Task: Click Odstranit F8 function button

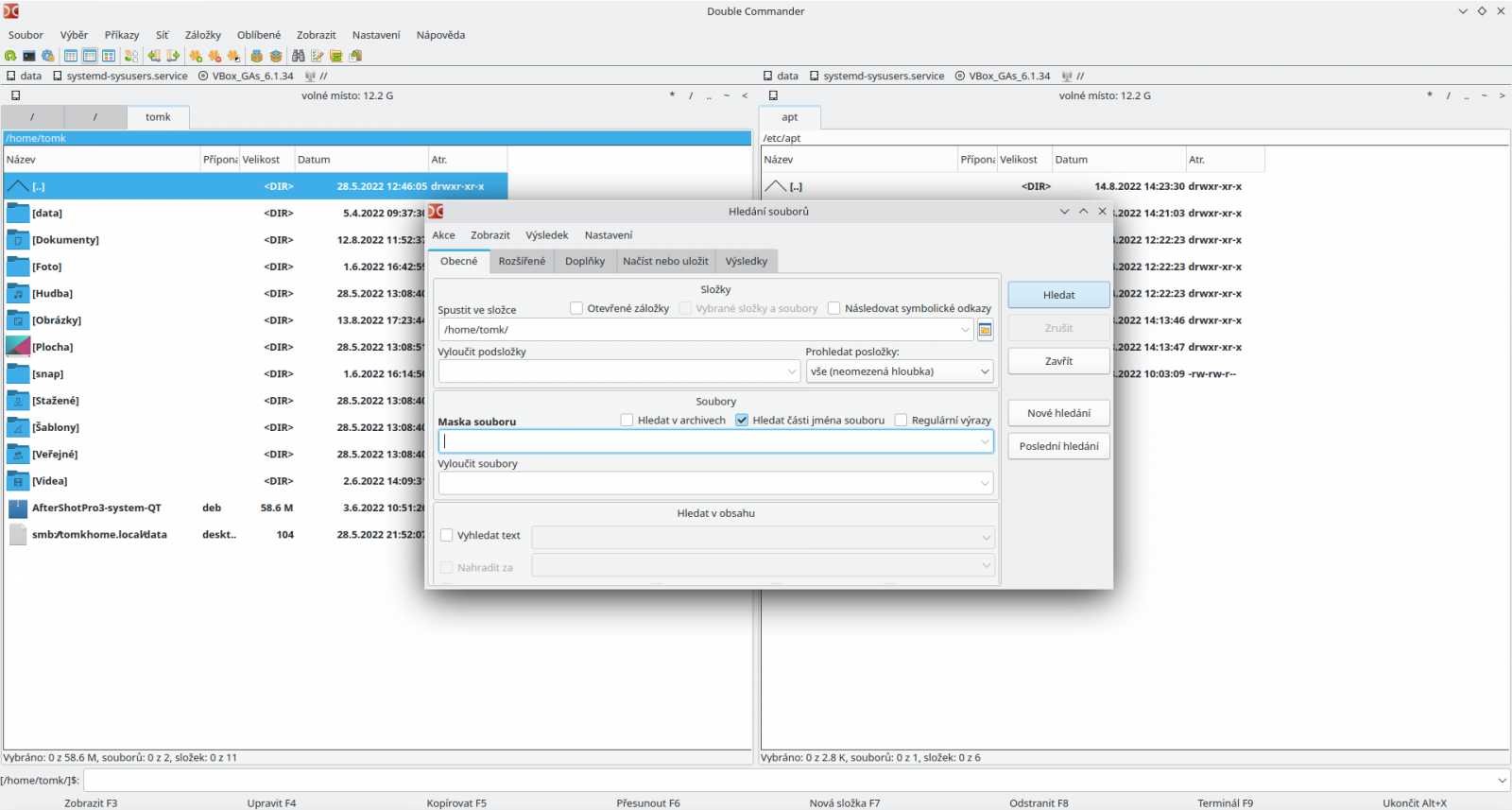Action: (x=1039, y=803)
